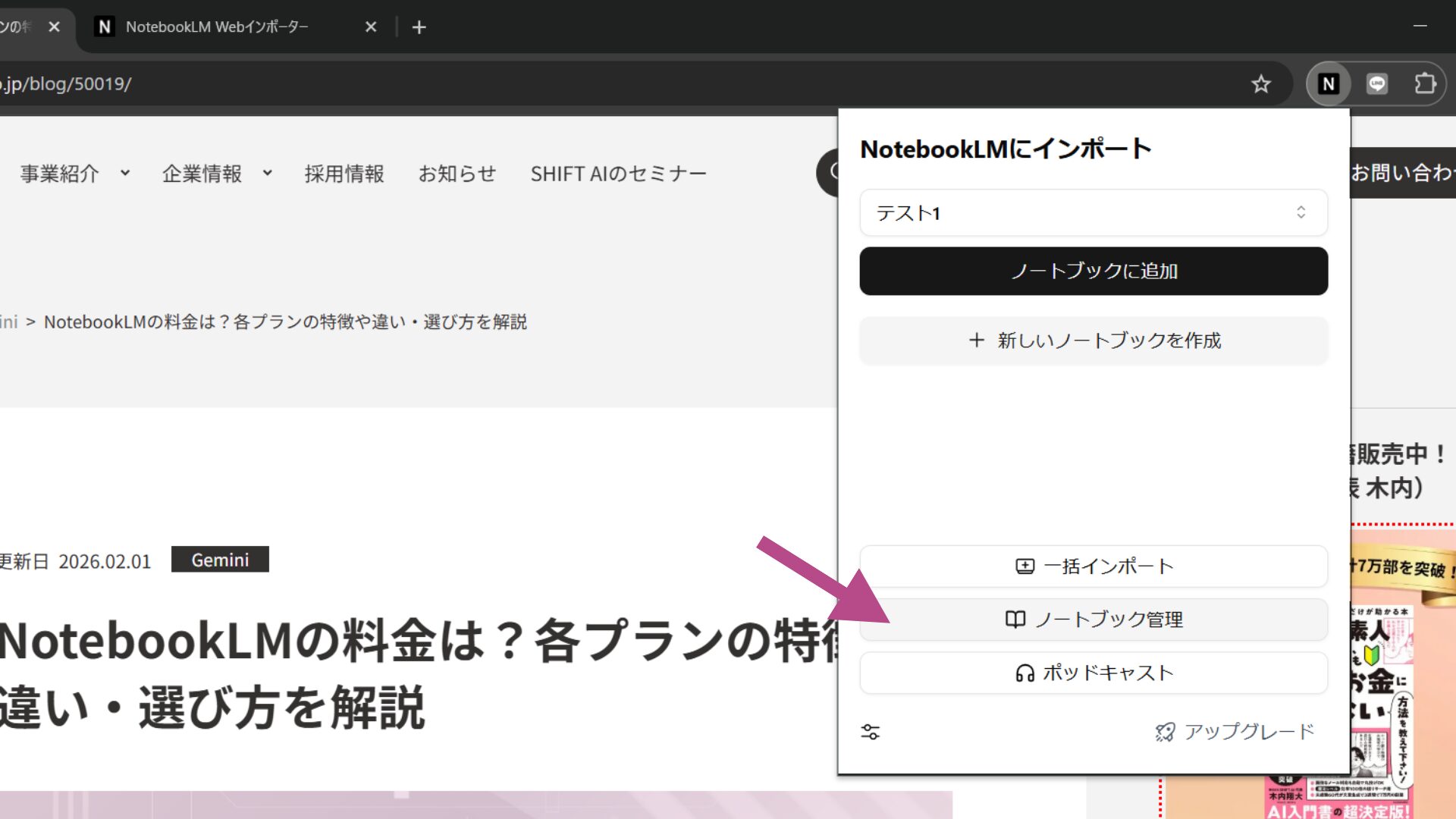
Task: Expand the 事業紹介 navigation dropdown
Action: pyautogui.click(x=74, y=173)
